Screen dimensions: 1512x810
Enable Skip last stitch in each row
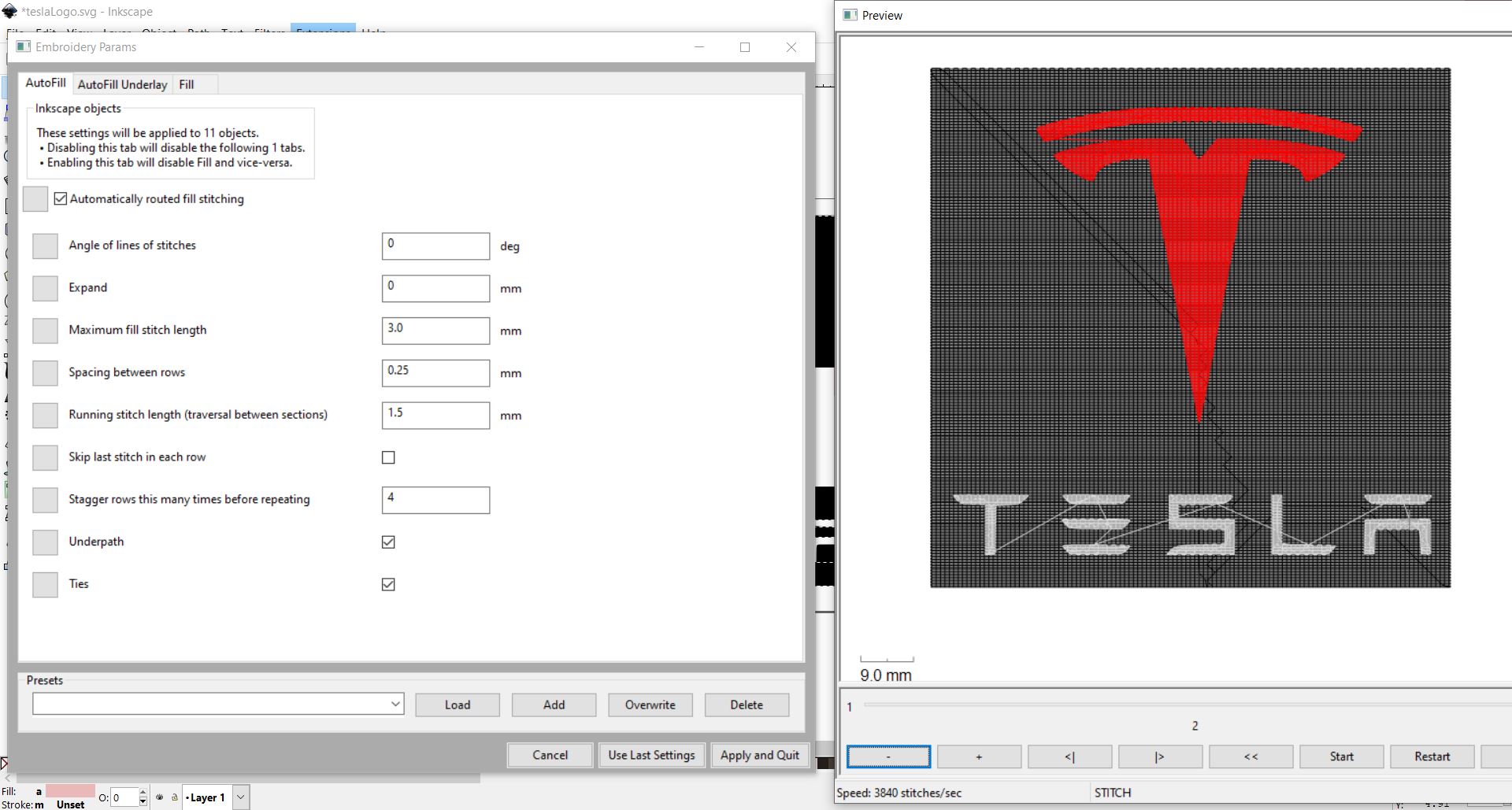point(388,457)
